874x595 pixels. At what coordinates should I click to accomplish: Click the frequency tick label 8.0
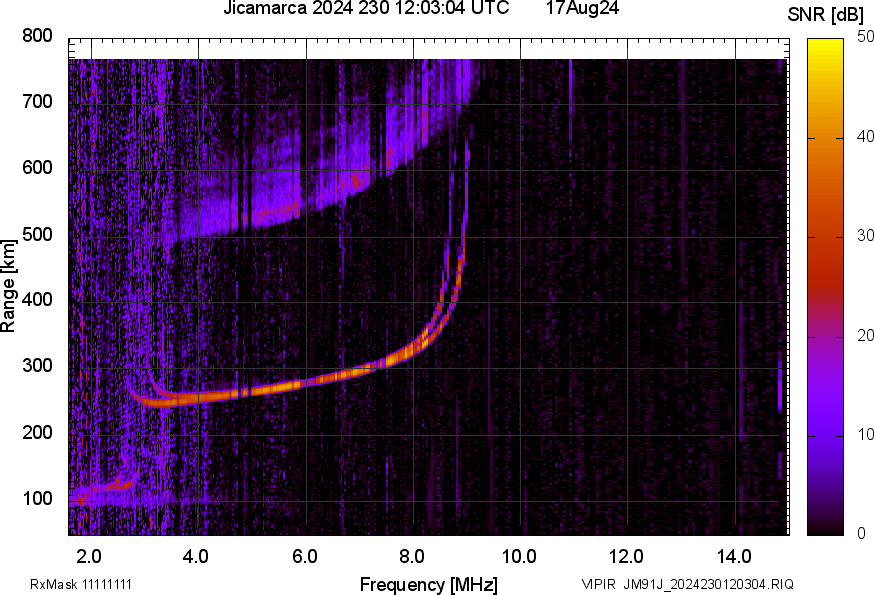(411, 556)
